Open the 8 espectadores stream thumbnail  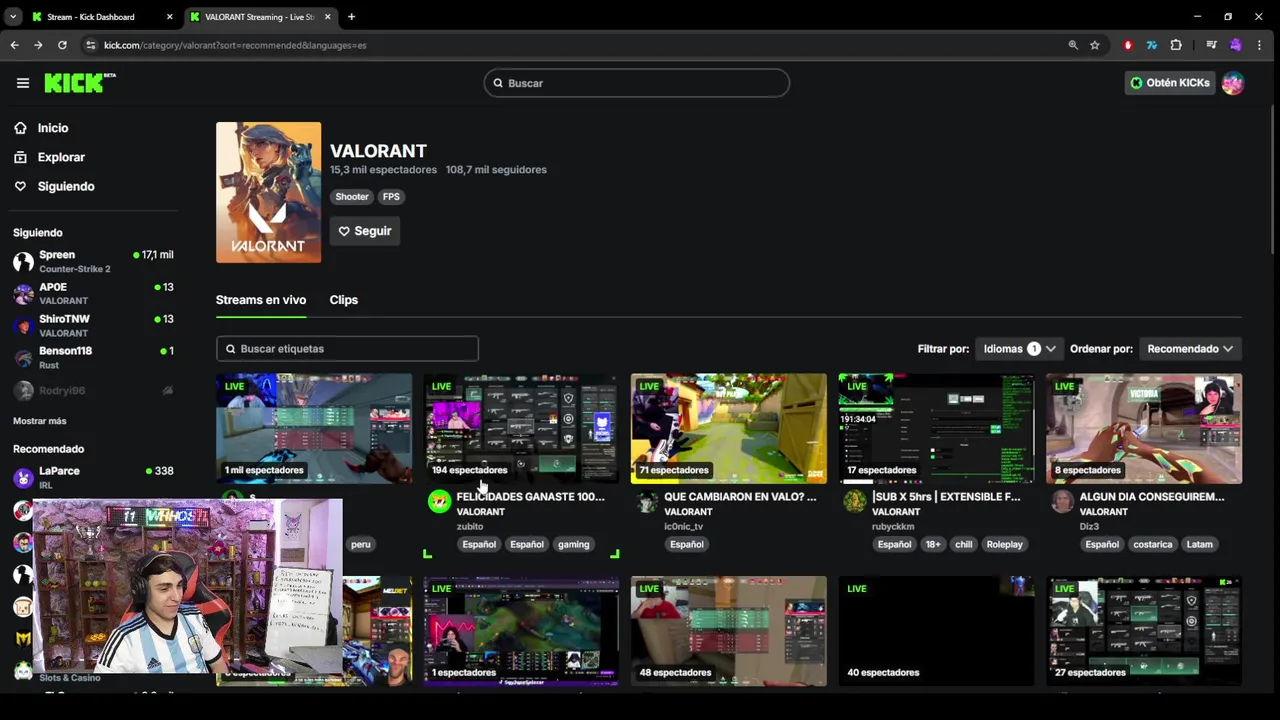(x=1144, y=428)
